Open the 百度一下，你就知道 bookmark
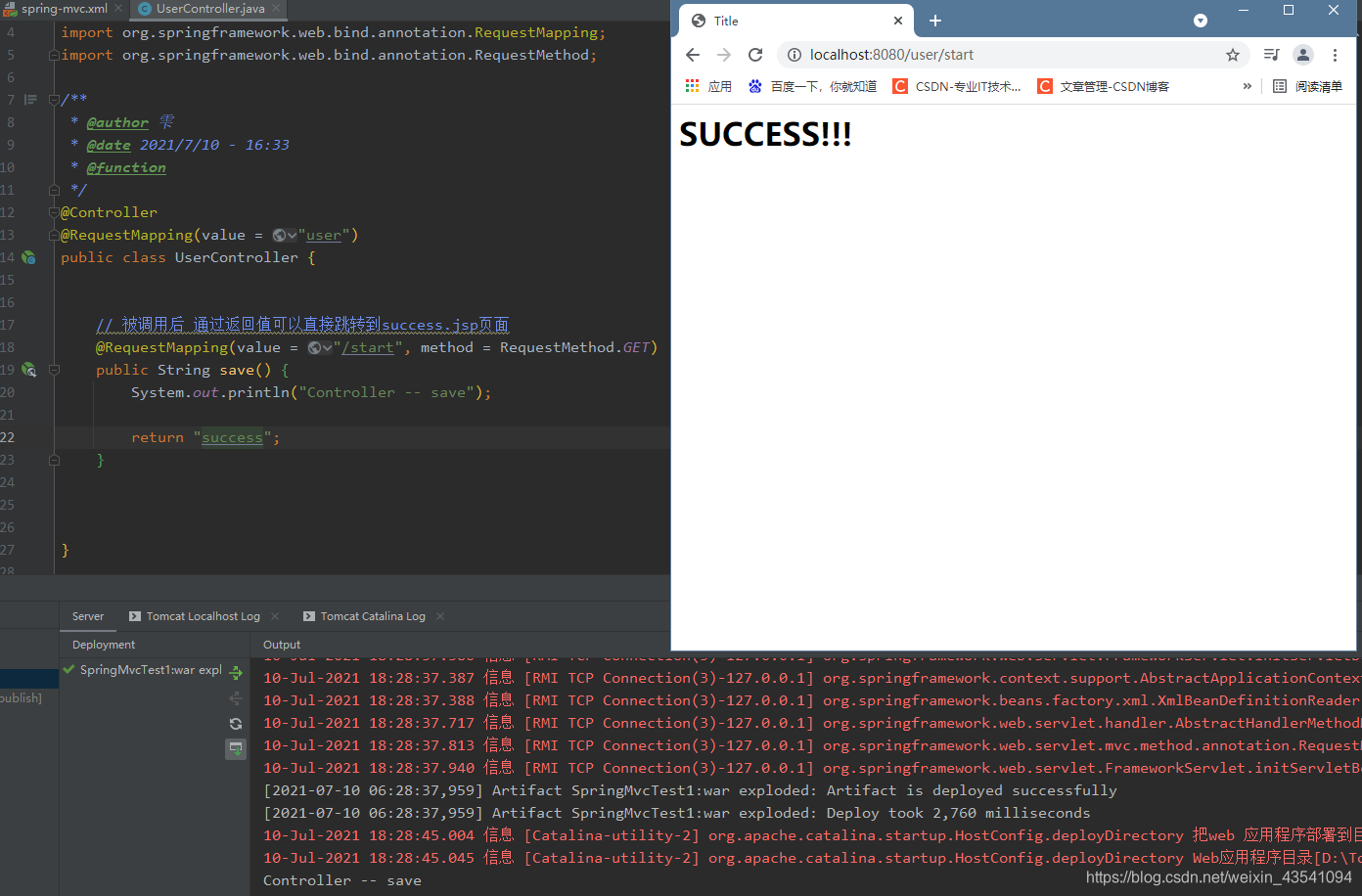 click(x=812, y=86)
